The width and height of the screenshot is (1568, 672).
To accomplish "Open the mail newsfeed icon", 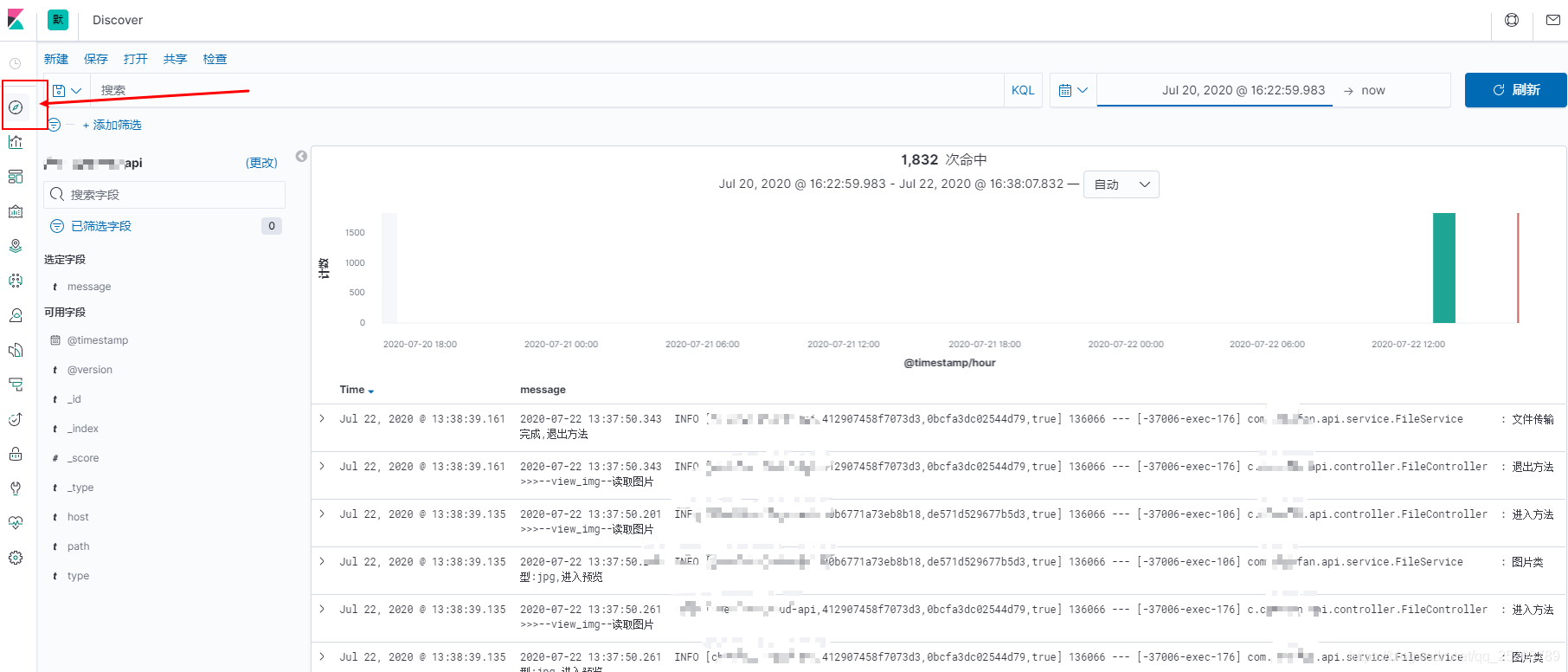I will click(1553, 20).
